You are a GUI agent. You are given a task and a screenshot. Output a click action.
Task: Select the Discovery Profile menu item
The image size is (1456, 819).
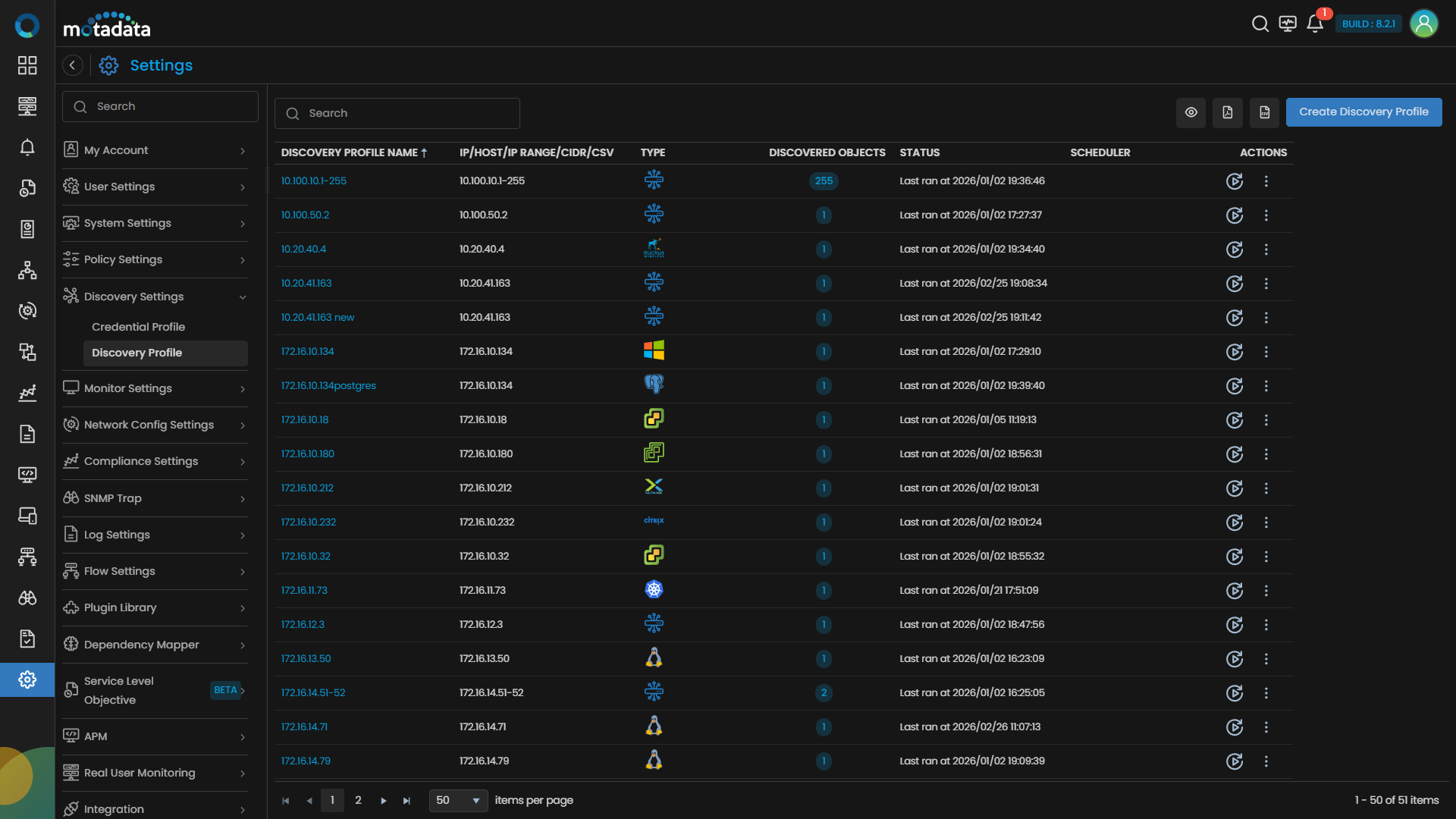(x=136, y=353)
